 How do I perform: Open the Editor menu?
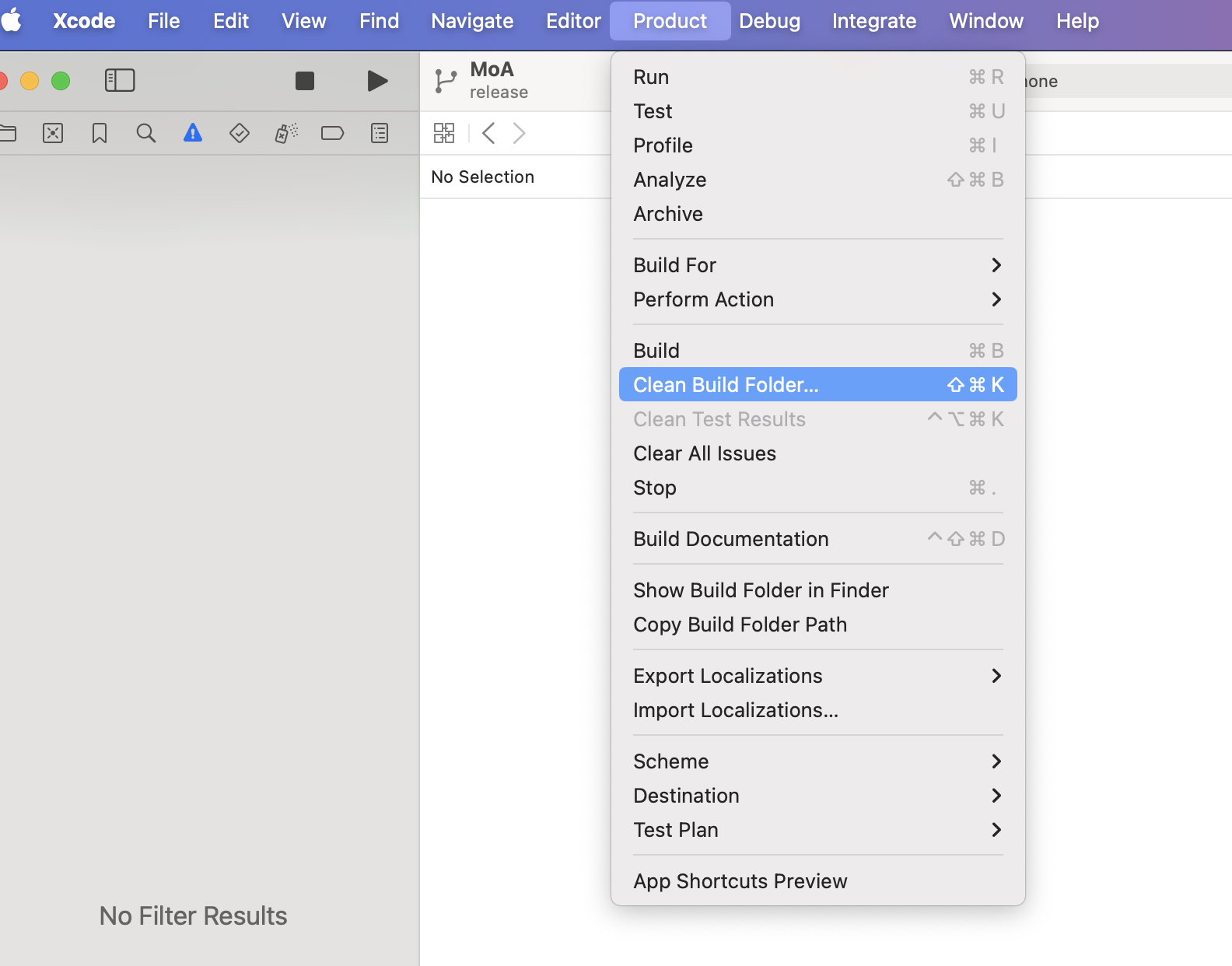pos(574,21)
